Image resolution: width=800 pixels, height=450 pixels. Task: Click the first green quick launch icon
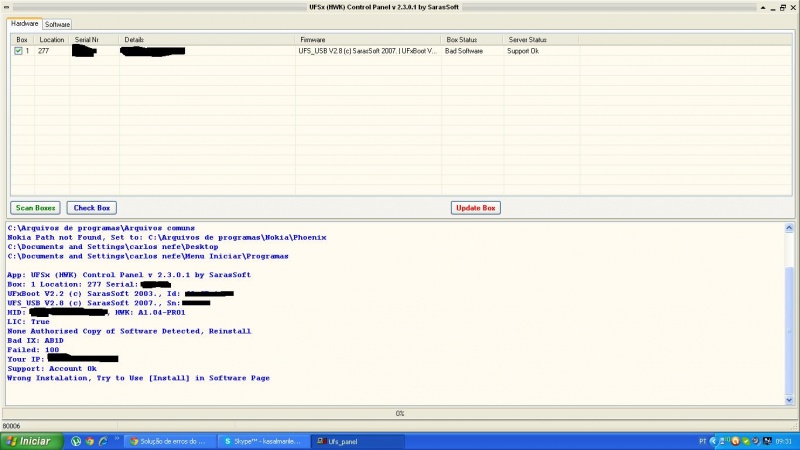tap(76, 441)
